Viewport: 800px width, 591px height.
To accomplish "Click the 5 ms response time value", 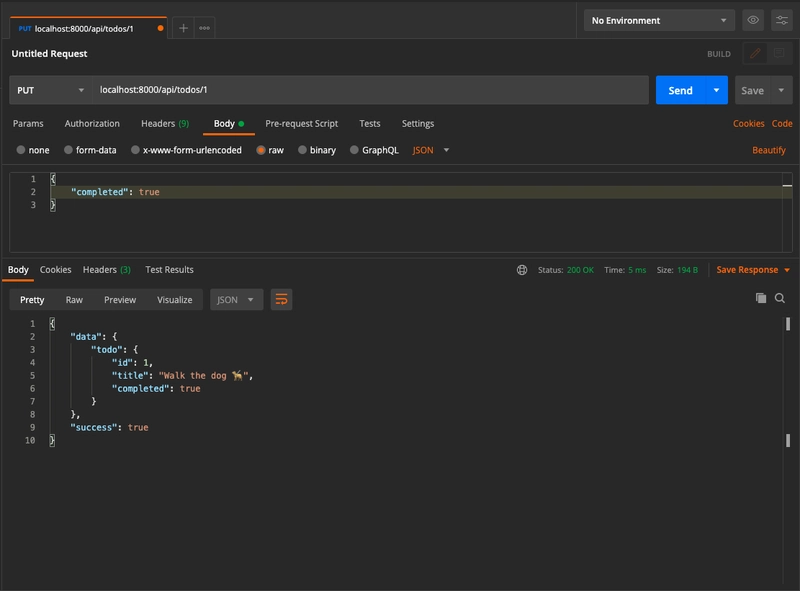I will 637,270.
